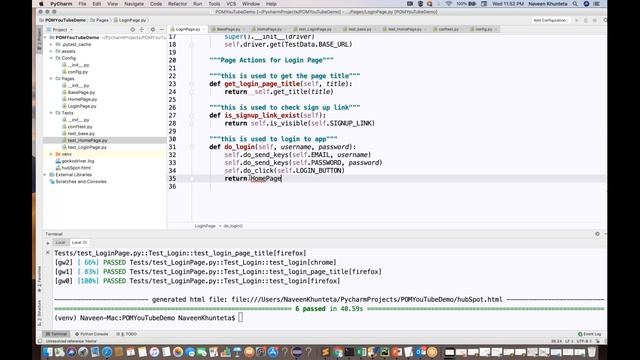Viewport: 640px width, 360px height.
Task: Switch to first Local terminal tab
Action: [60, 242]
